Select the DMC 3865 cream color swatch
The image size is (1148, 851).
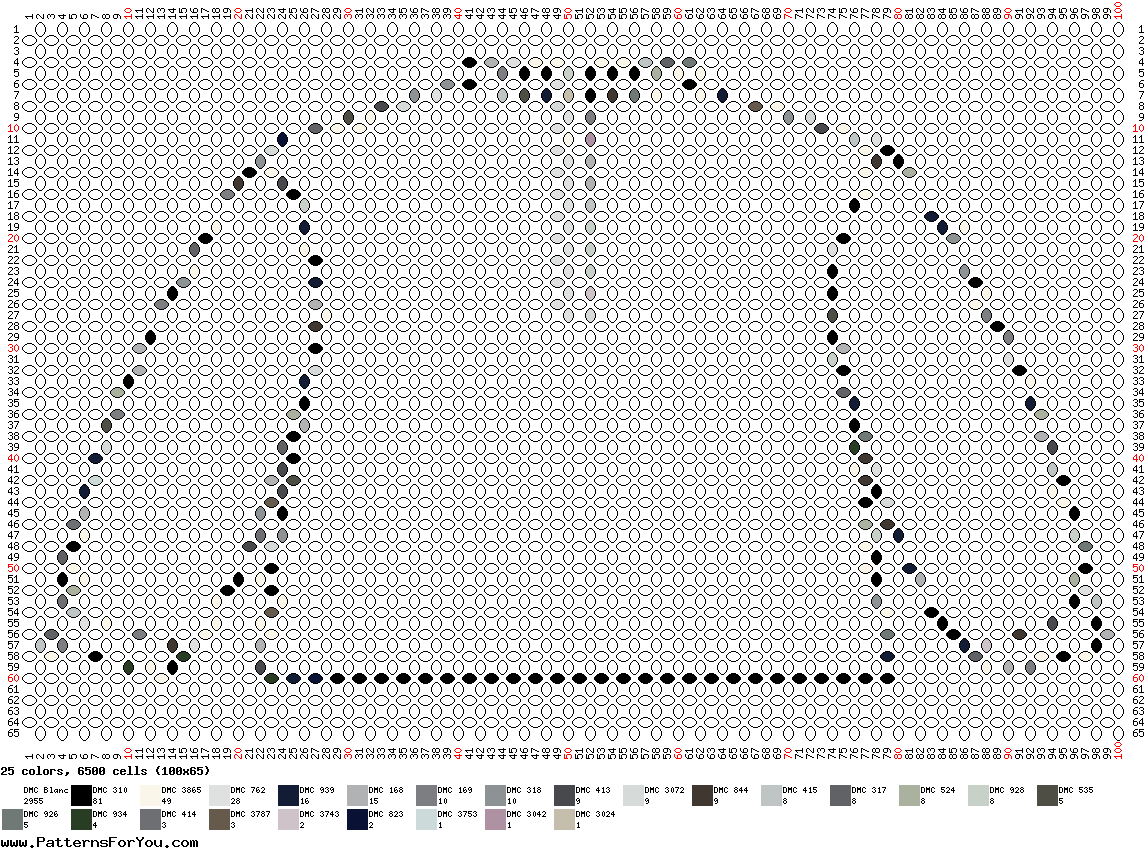tap(149, 795)
